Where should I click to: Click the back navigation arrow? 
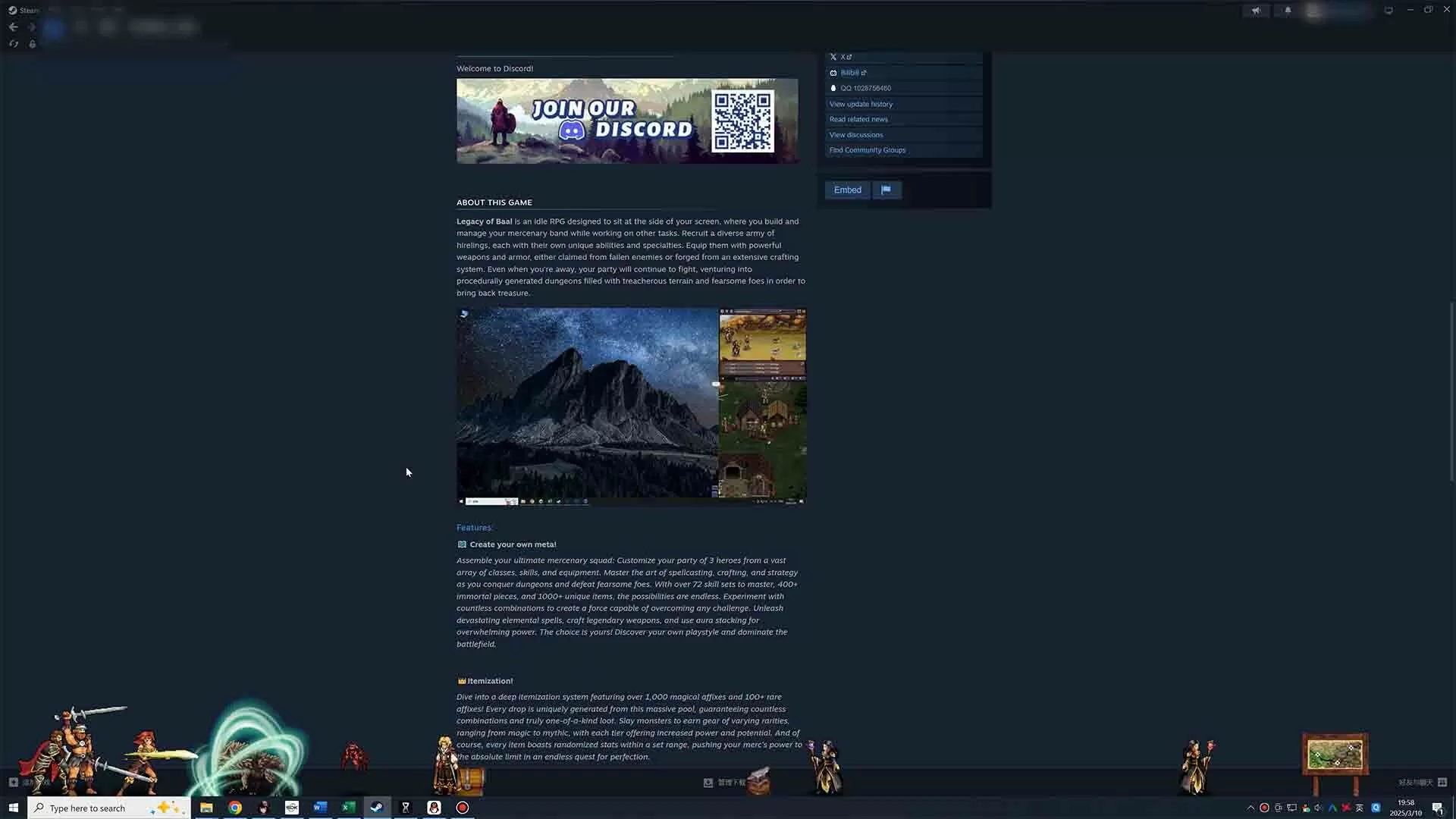coord(13,27)
